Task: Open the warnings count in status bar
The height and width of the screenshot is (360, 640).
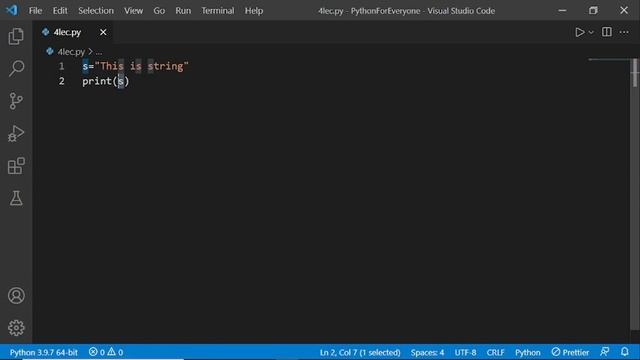Action: [x=115, y=352]
